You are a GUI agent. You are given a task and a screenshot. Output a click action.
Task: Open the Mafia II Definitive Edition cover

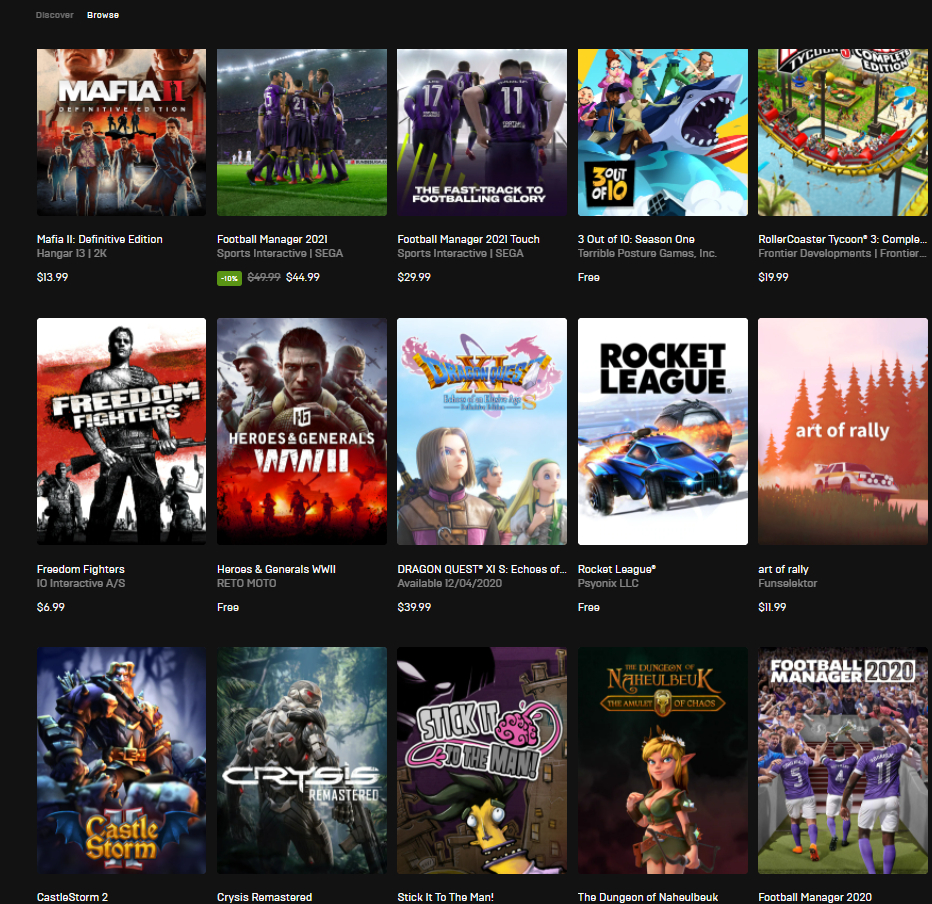[121, 132]
